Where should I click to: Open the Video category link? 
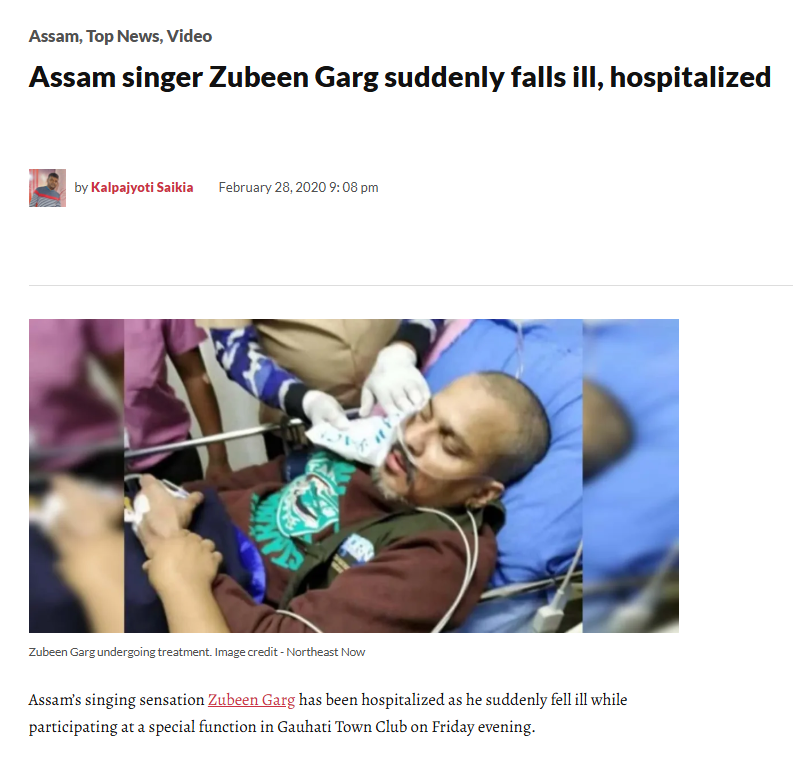(189, 36)
